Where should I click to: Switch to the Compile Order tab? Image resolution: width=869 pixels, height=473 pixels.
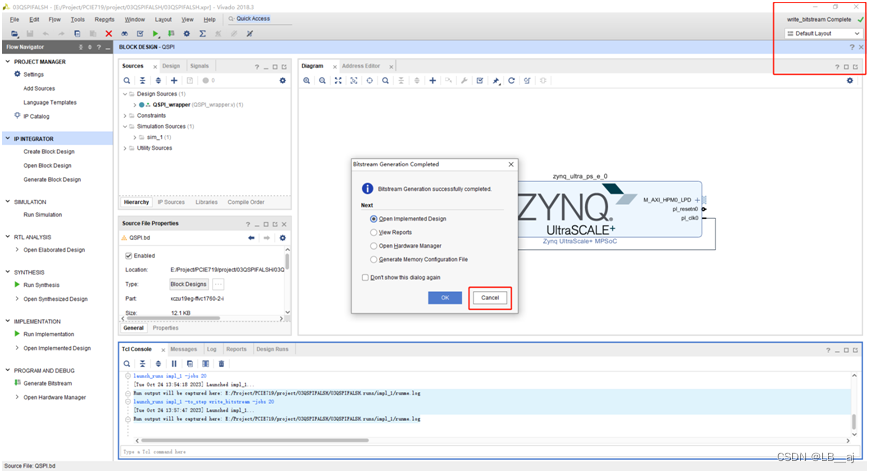[246, 202]
